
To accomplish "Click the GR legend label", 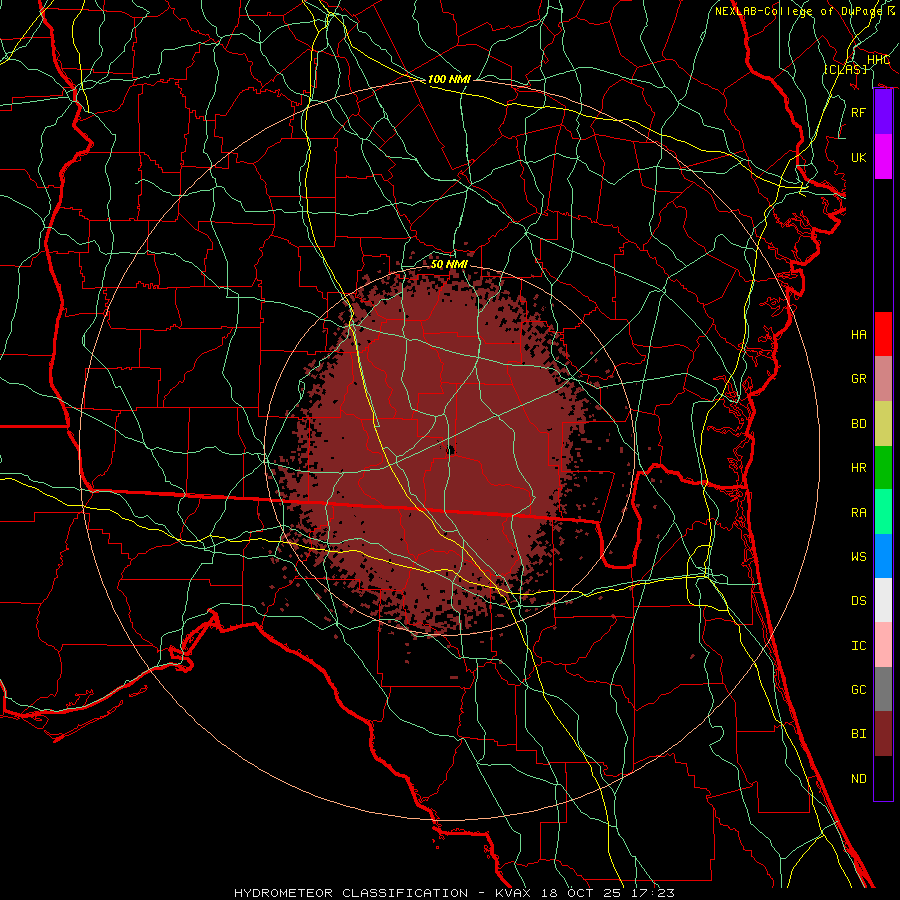I will point(859,379).
